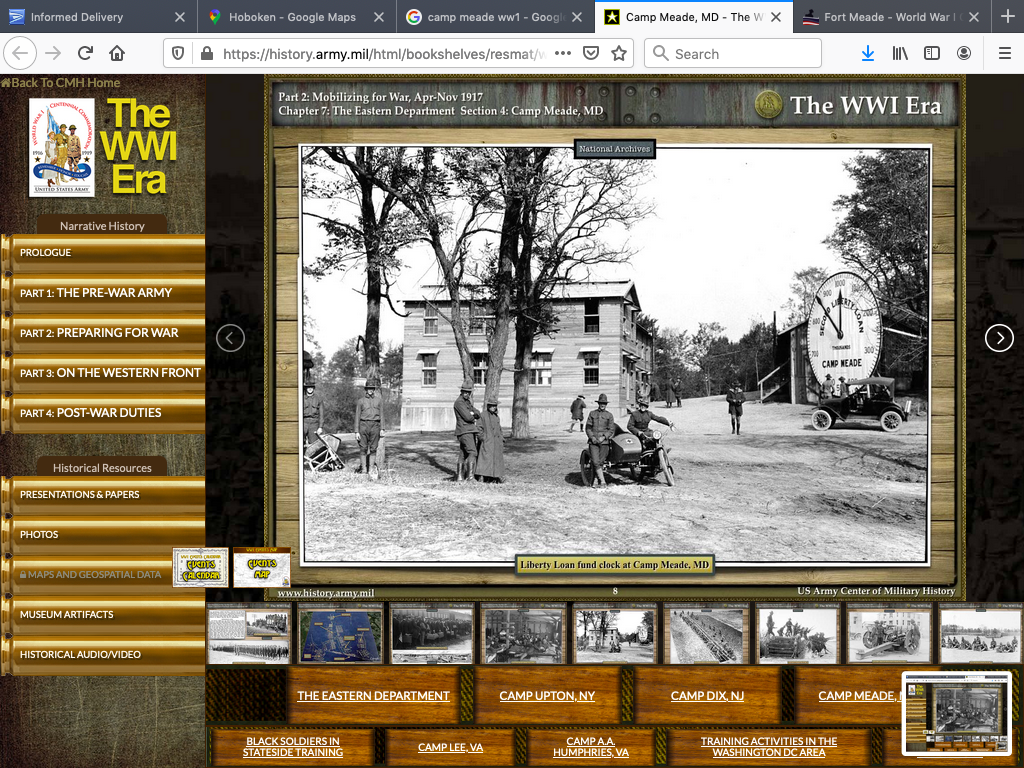Select the blue map slide thumbnail
This screenshot has width=1024, height=768.
[340, 634]
